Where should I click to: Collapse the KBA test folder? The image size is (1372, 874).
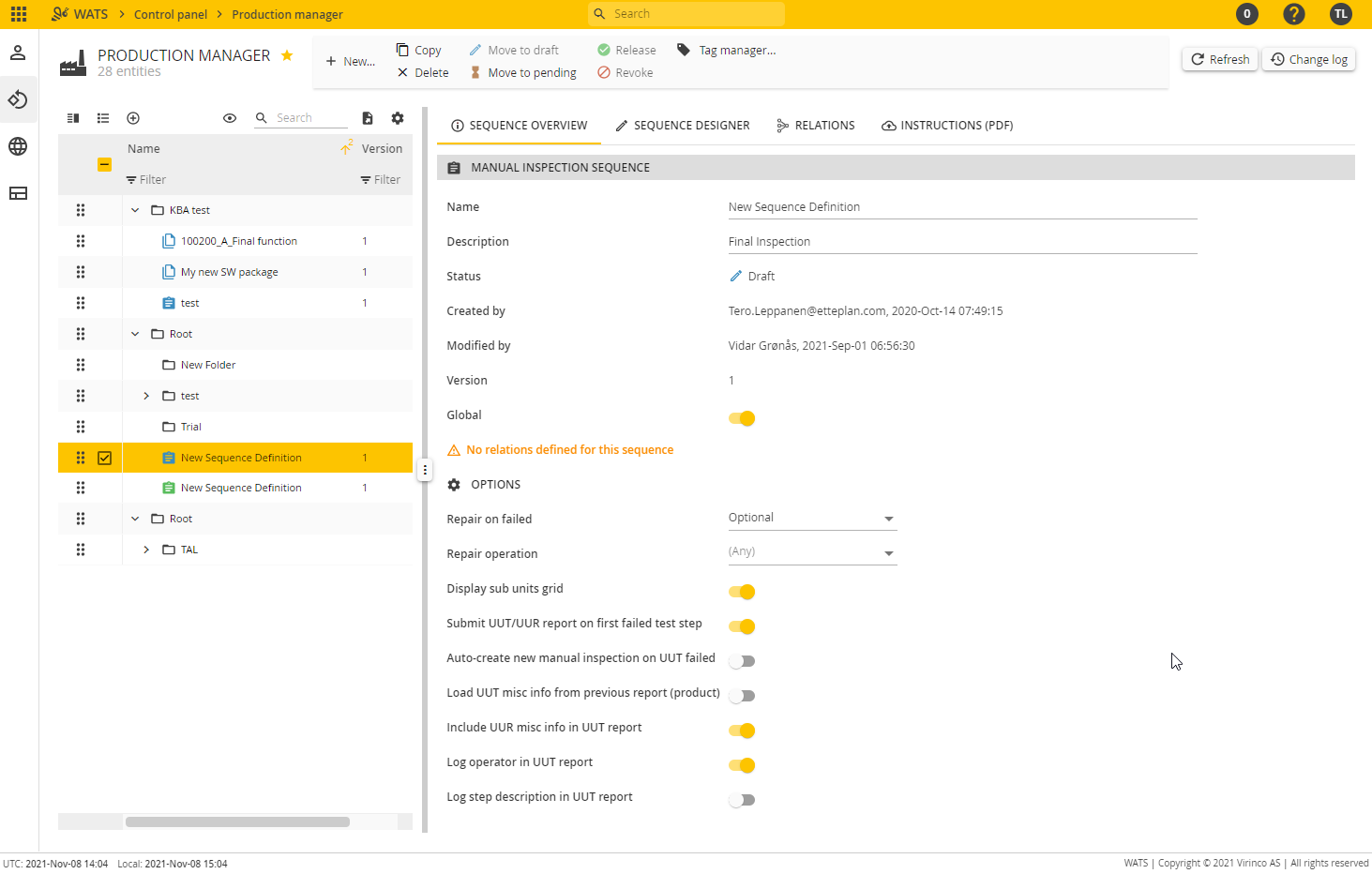(x=135, y=210)
